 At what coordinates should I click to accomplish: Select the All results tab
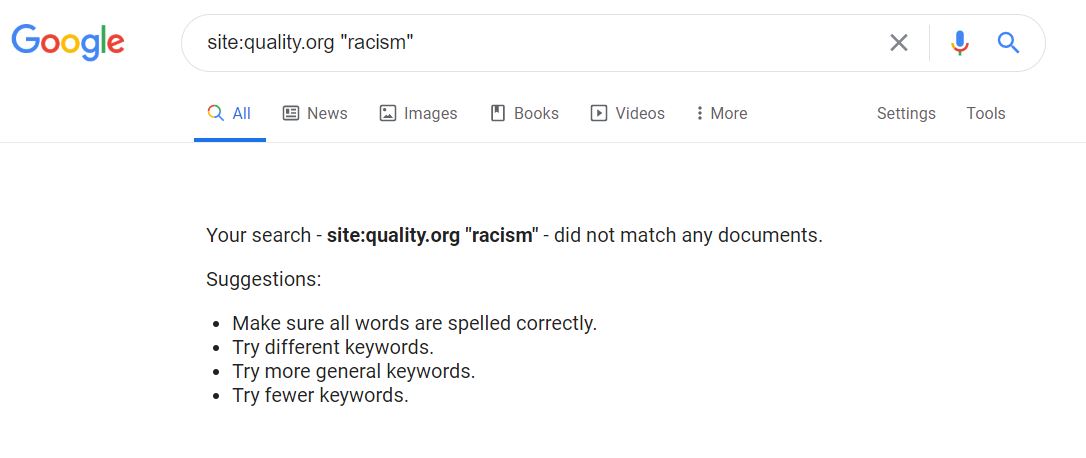coord(230,113)
